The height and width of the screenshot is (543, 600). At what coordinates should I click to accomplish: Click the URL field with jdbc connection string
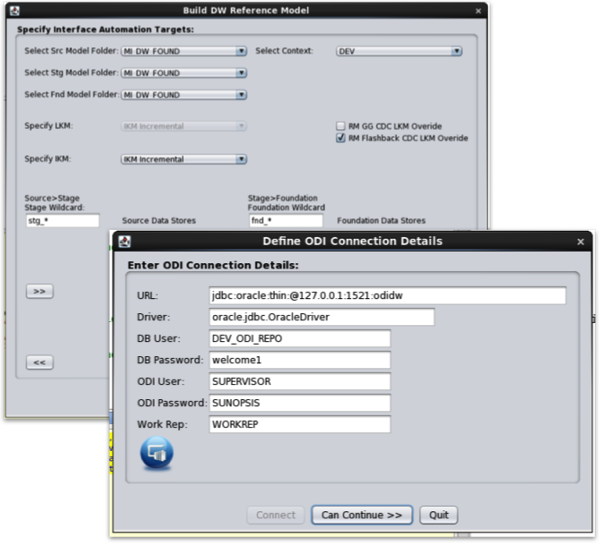387,295
